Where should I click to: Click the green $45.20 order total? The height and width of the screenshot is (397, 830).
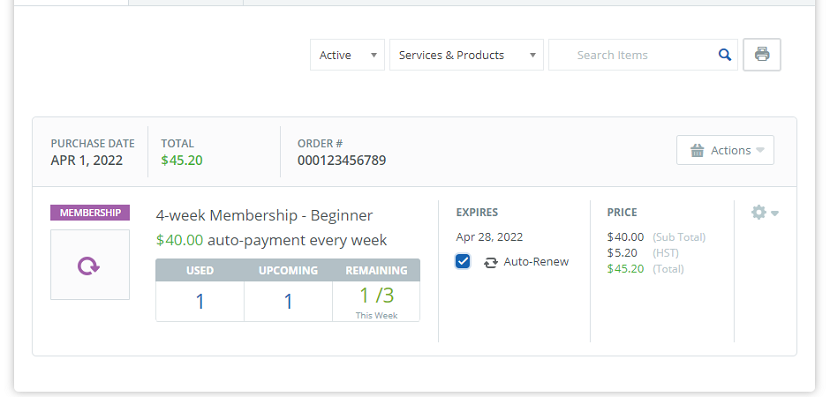tap(182, 160)
